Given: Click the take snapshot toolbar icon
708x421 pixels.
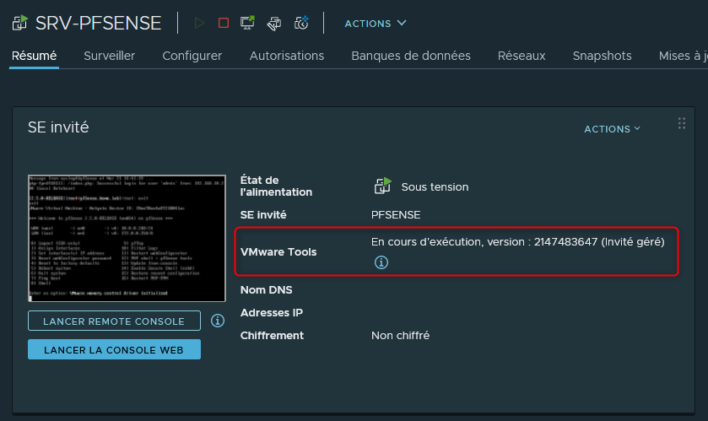Looking at the screenshot, I should [301, 23].
